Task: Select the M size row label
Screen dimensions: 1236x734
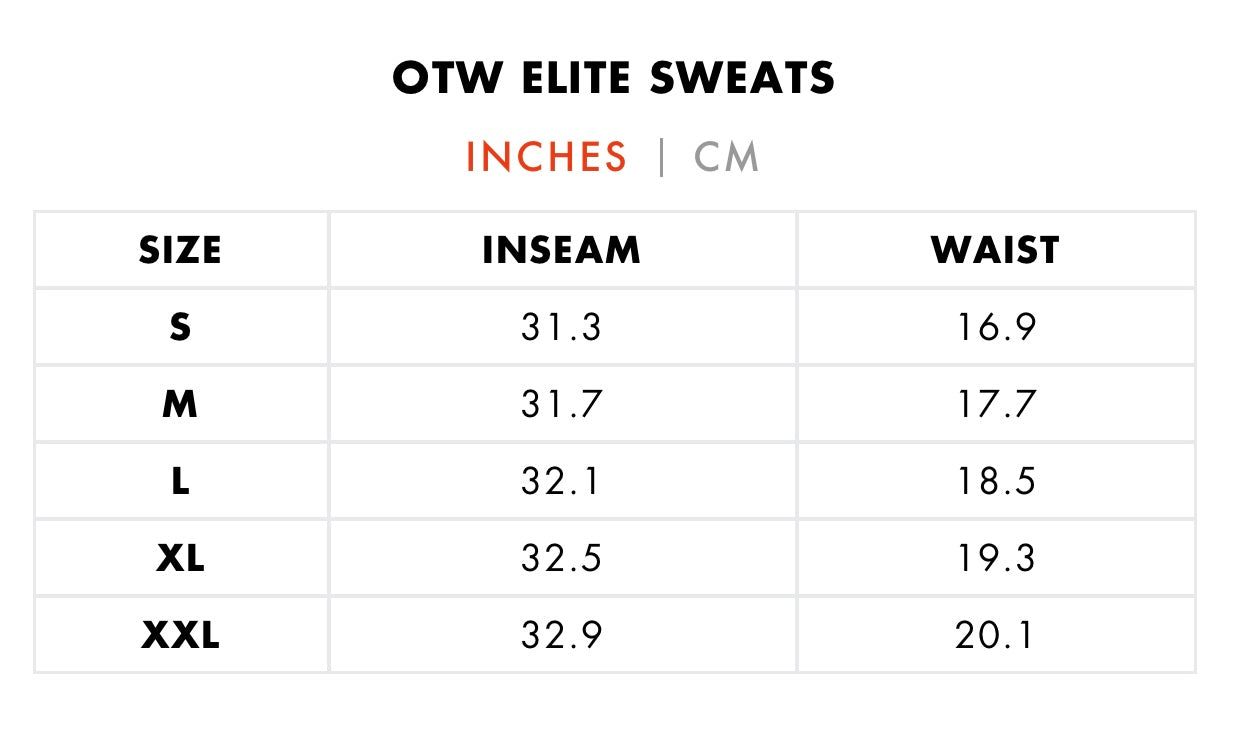Action: point(180,404)
